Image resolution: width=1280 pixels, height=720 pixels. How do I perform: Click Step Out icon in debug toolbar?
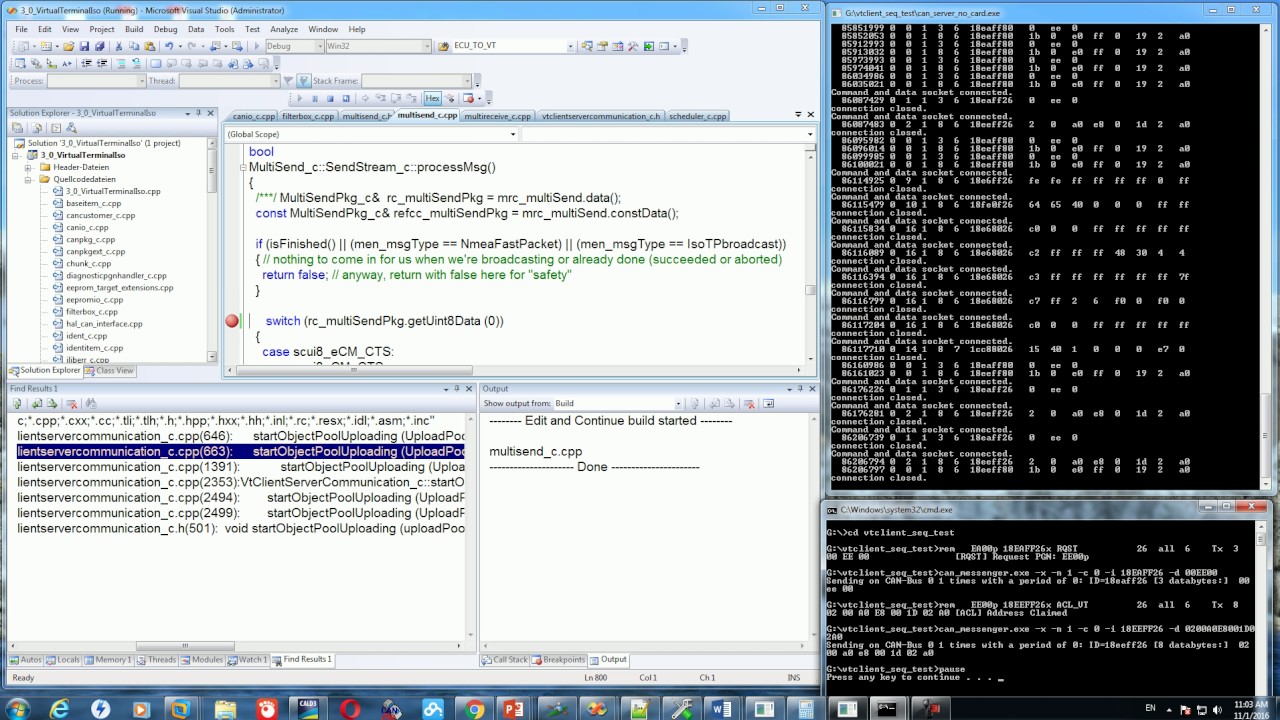(x=411, y=98)
